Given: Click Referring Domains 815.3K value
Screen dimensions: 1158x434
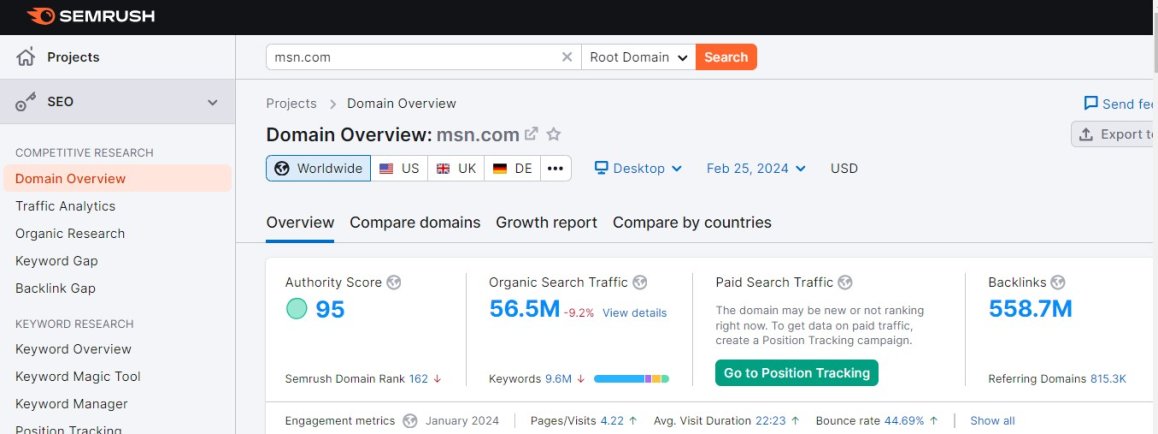Looking at the screenshot, I should (x=1108, y=379).
